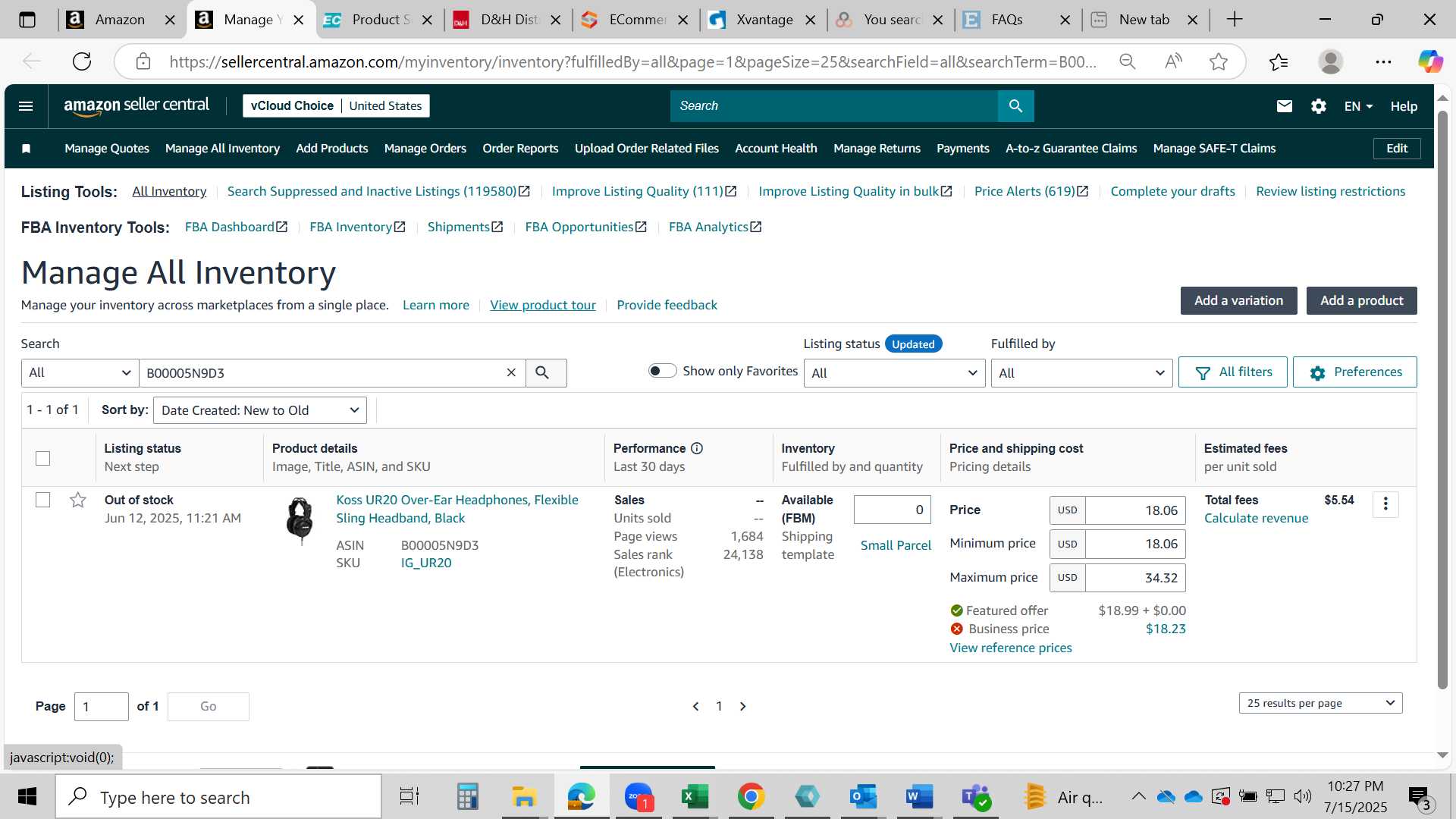The image size is (1456, 819).
Task: Open Outlook from the taskbar
Action: [863, 797]
